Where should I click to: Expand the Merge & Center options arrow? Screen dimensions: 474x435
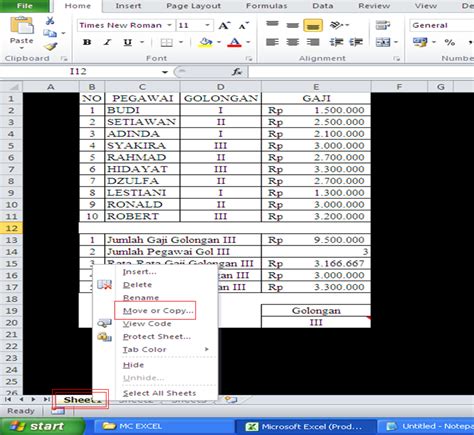(396, 42)
